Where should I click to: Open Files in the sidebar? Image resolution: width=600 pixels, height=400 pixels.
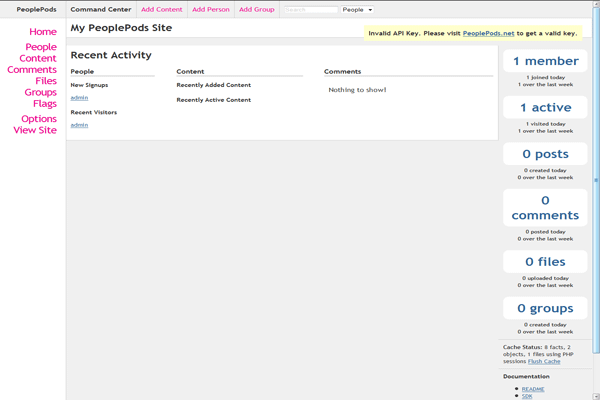46,81
